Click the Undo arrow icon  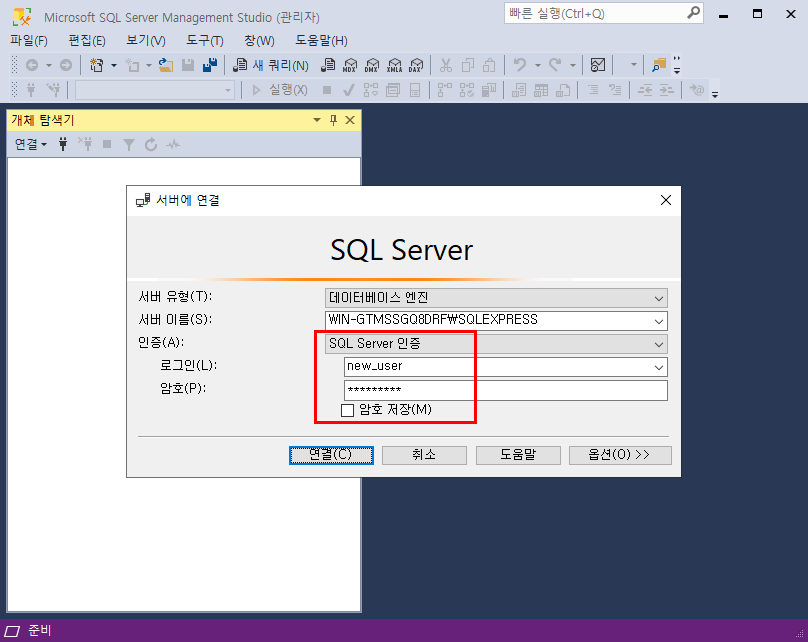point(520,65)
